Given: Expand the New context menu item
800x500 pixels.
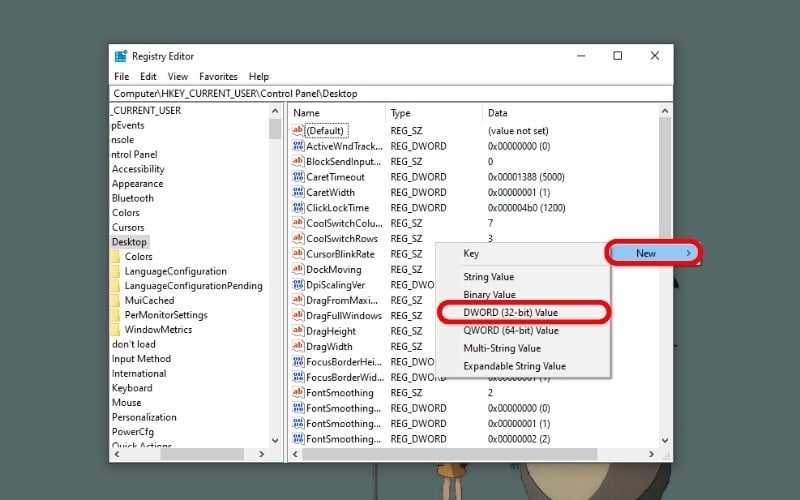Looking at the screenshot, I should pos(654,253).
